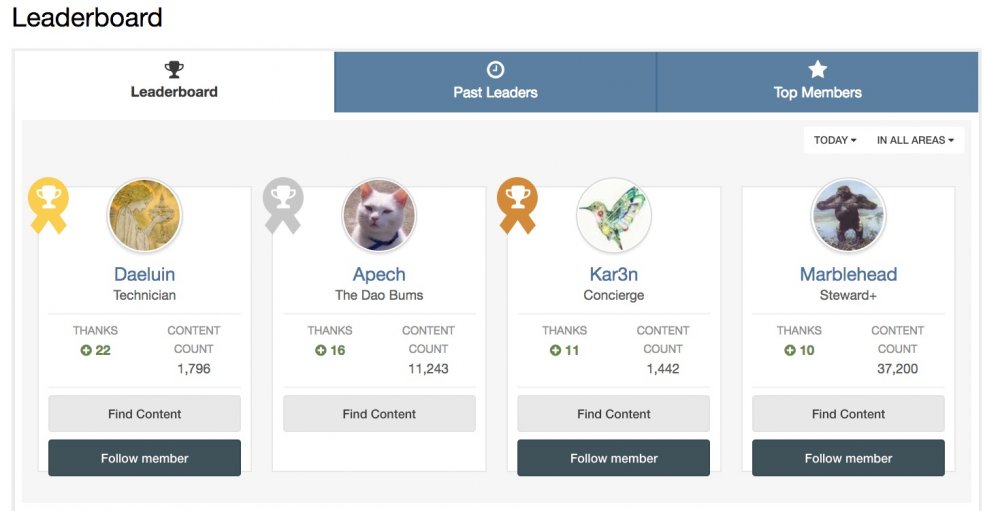Open the Top Members tab
This screenshot has width=1000, height=511.
(817, 82)
